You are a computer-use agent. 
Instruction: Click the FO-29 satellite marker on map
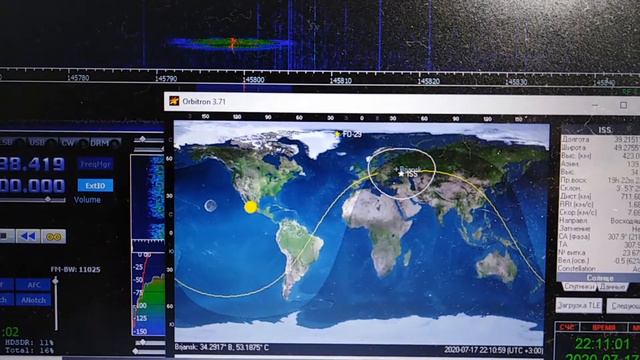[338, 134]
